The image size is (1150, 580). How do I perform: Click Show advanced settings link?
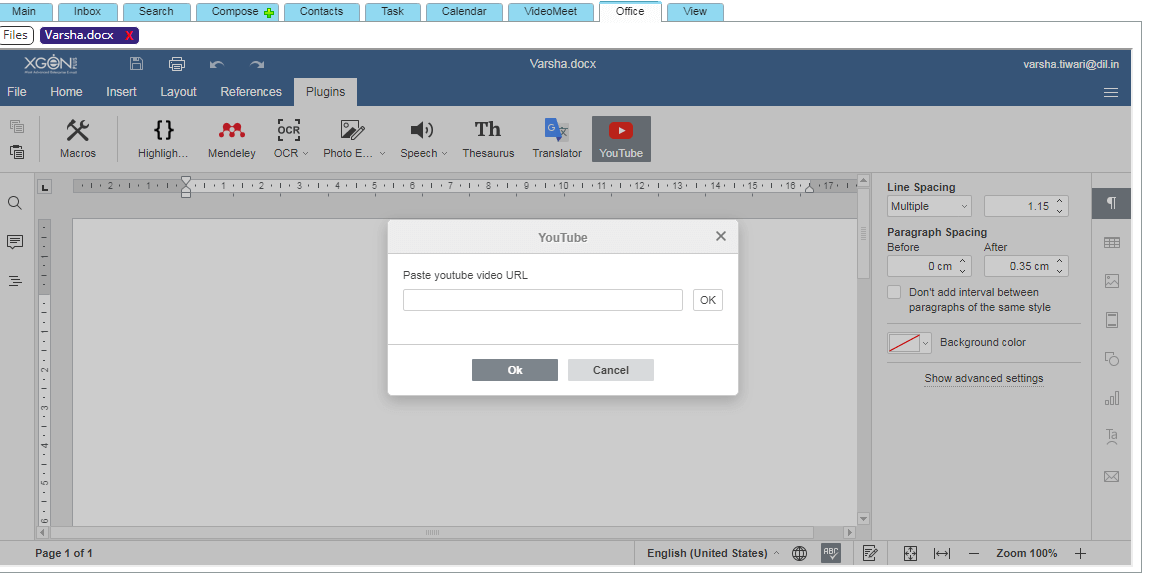click(984, 378)
